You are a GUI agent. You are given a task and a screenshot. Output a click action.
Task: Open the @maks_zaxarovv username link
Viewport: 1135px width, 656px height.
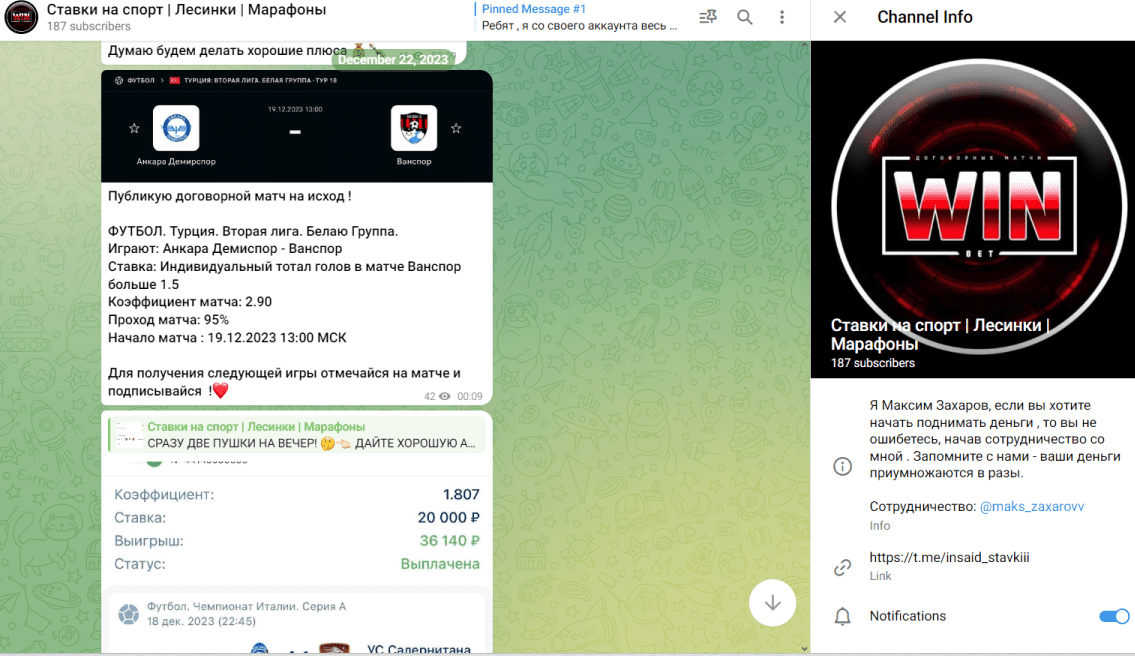tap(1032, 507)
